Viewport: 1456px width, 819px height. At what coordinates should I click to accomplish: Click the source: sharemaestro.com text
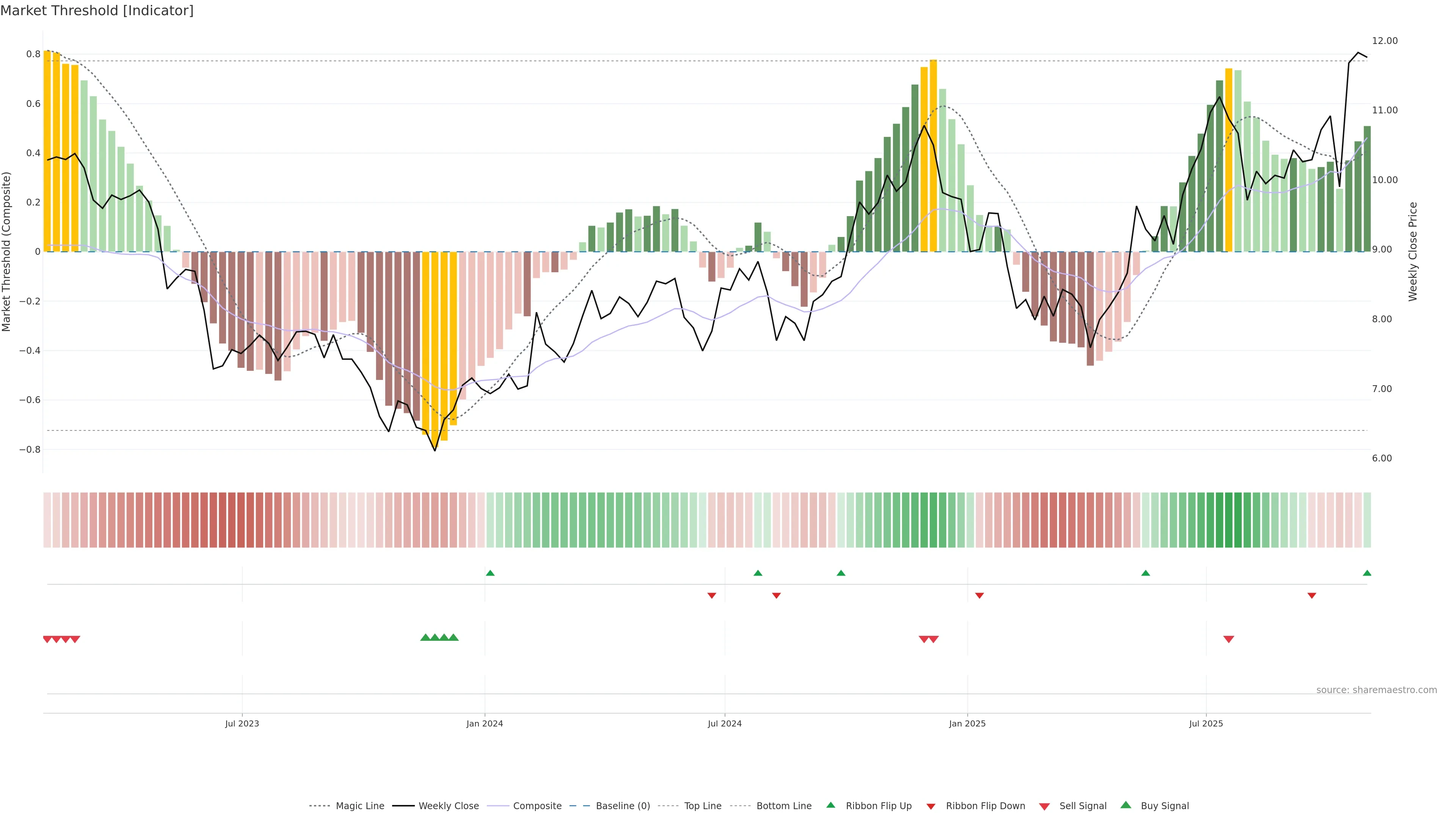pyautogui.click(x=1376, y=690)
